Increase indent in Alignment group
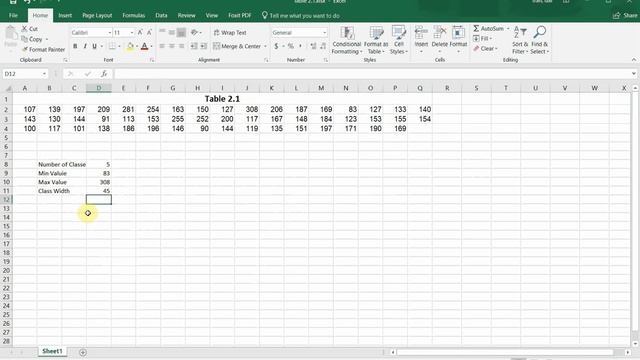 pyautogui.click(x=203, y=46)
